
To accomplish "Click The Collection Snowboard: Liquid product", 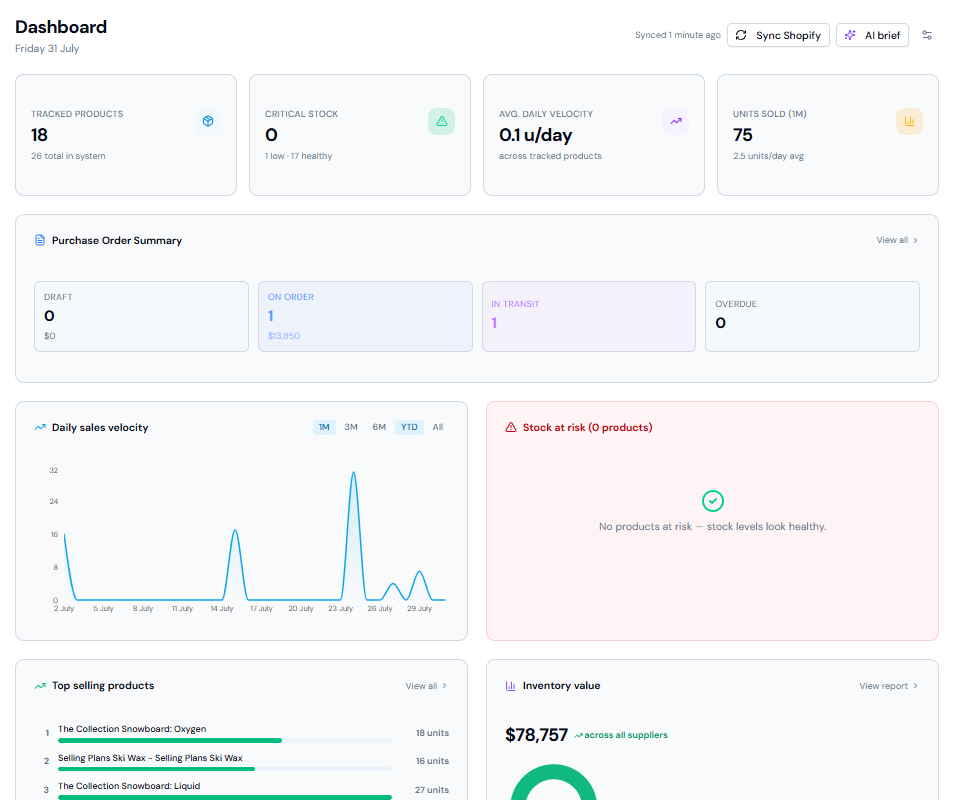I will [x=129, y=786].
